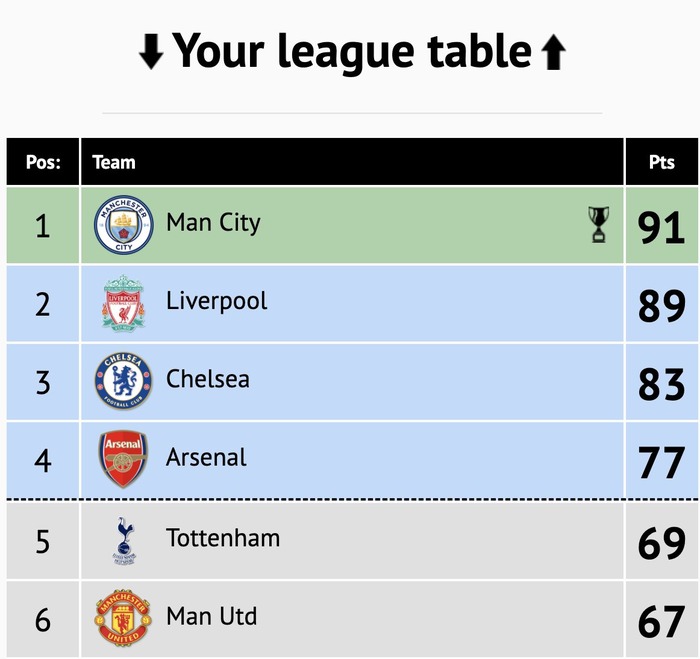The image size is (700, 659).
Task: Click the Tottenham cockerel crest
Action: tap(125, 541)
